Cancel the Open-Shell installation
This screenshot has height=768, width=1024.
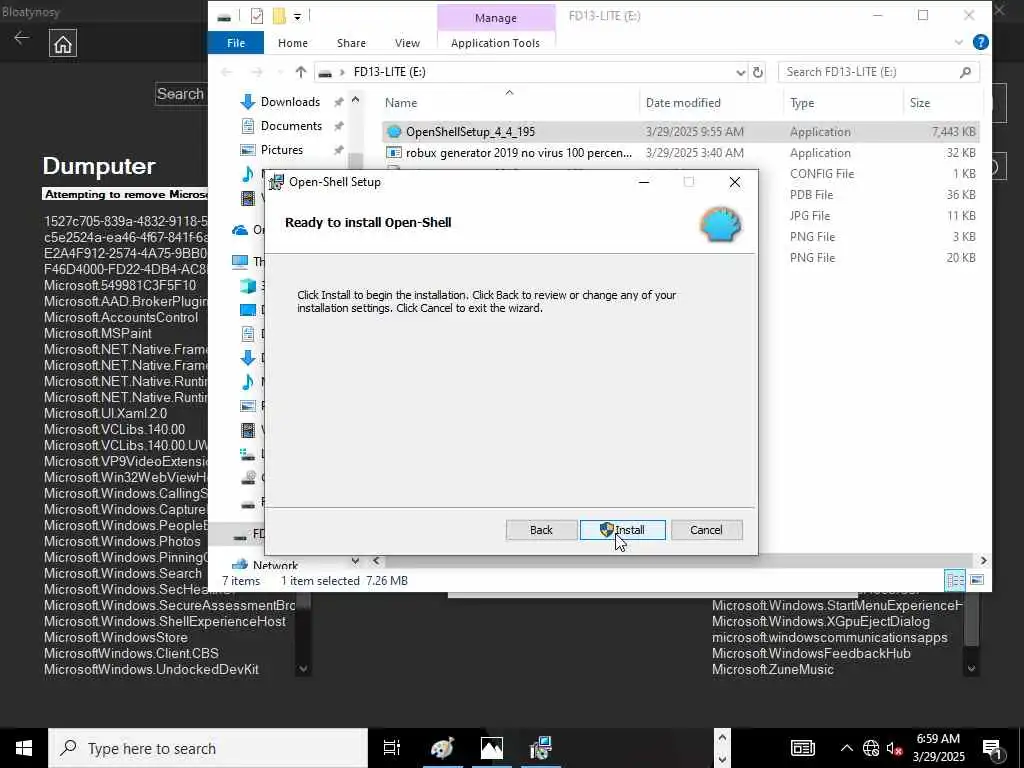tap(706, 530)
